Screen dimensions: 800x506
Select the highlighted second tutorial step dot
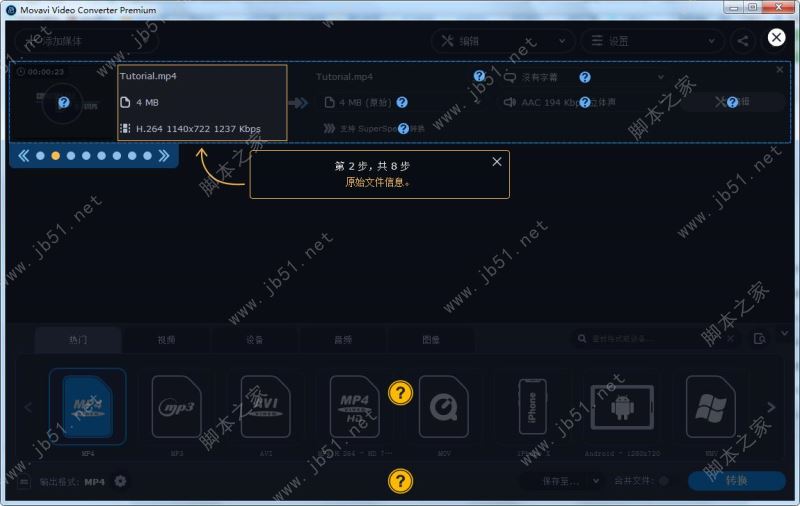56,156
